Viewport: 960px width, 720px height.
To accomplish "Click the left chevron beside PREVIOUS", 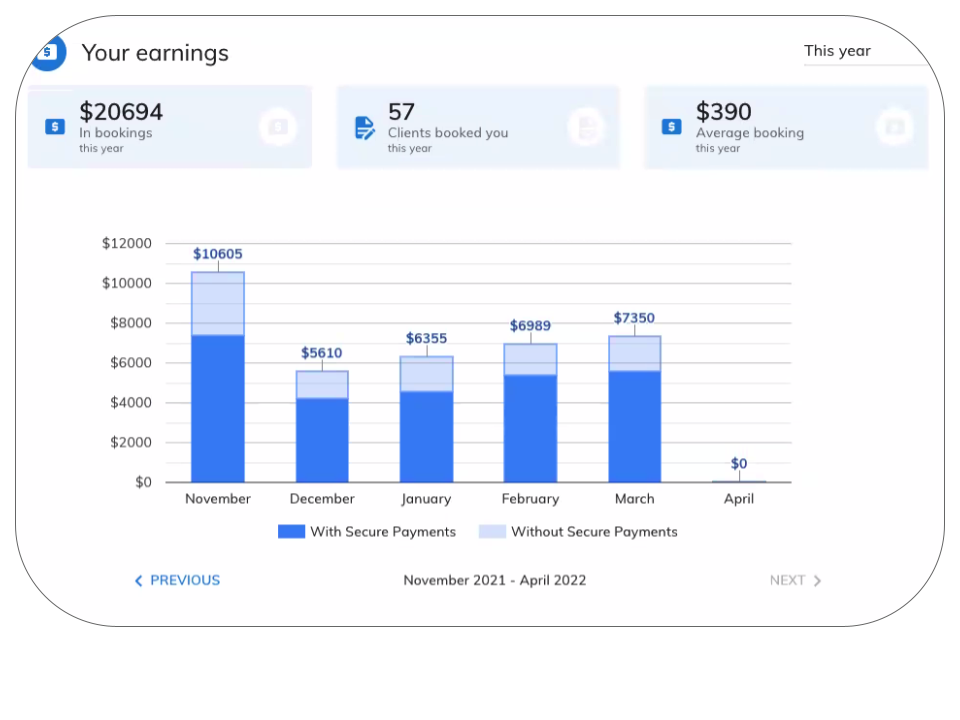I will (x=138, y=580).
